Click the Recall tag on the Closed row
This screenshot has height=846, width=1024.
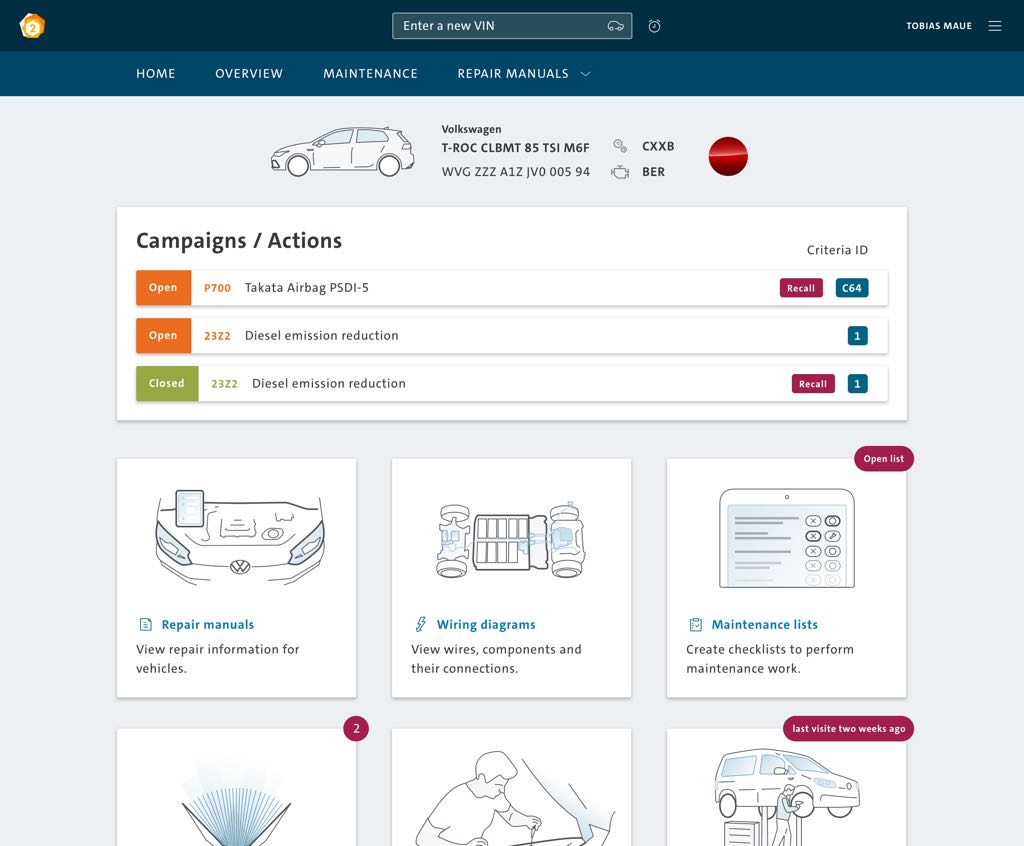pyautogui.click(x=813, y=384)
